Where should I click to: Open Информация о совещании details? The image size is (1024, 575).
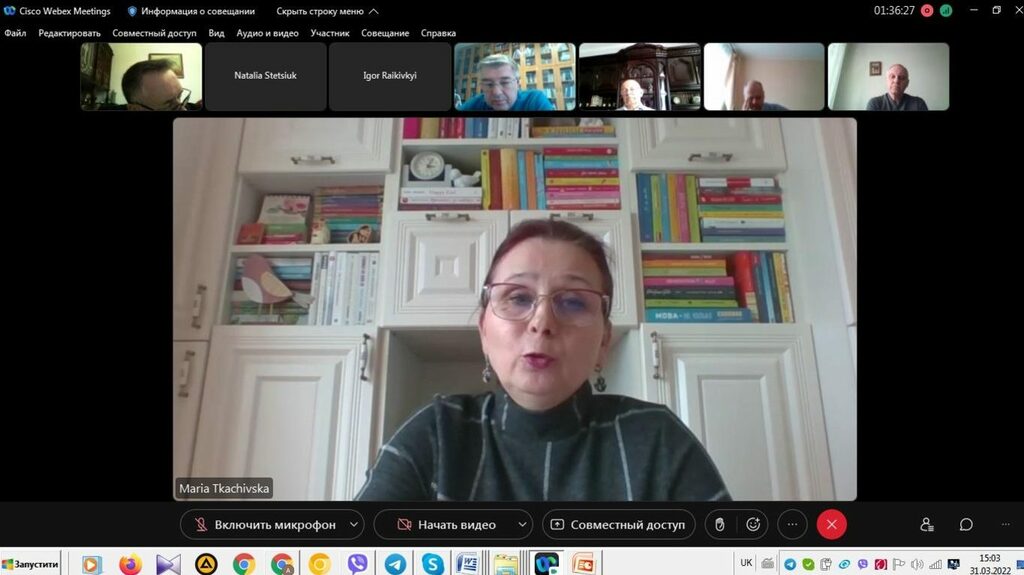190,11
